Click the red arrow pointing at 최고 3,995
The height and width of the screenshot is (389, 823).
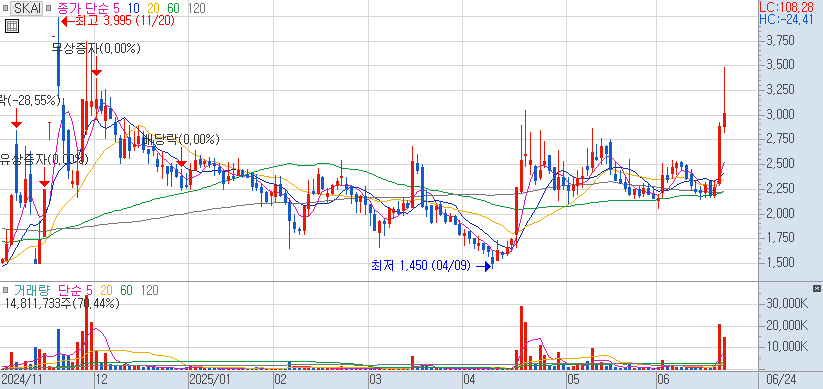[67, 21]
